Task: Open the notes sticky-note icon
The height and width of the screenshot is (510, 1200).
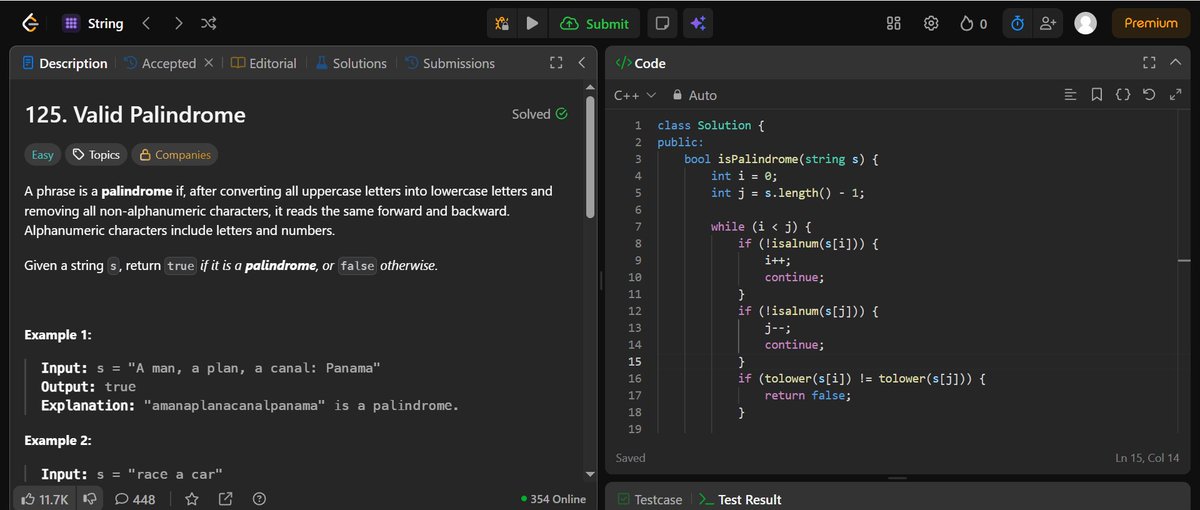Action: coord(661,23)
